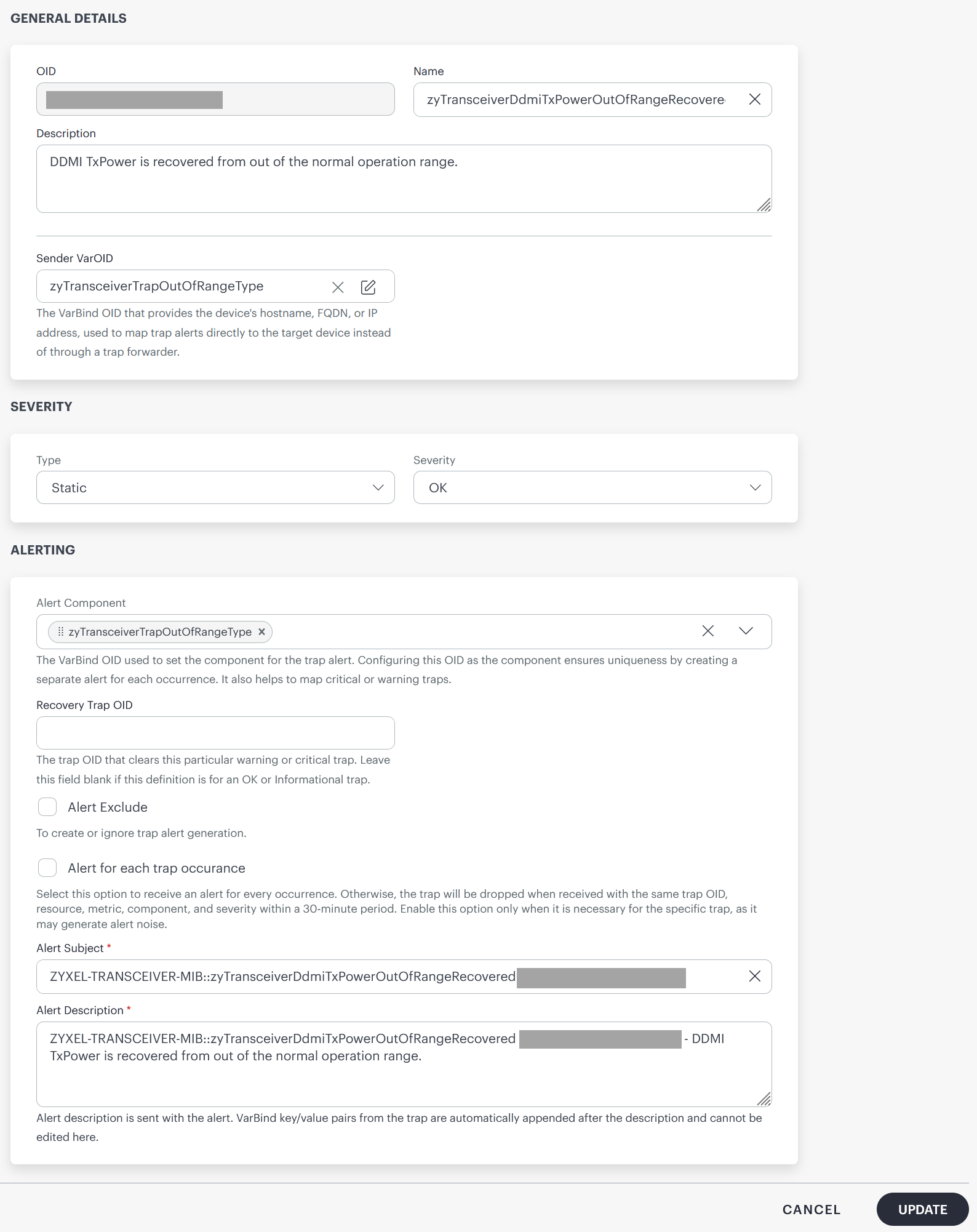
Task: Focus the Recovery Trap OID input
Action: point(215,733)
